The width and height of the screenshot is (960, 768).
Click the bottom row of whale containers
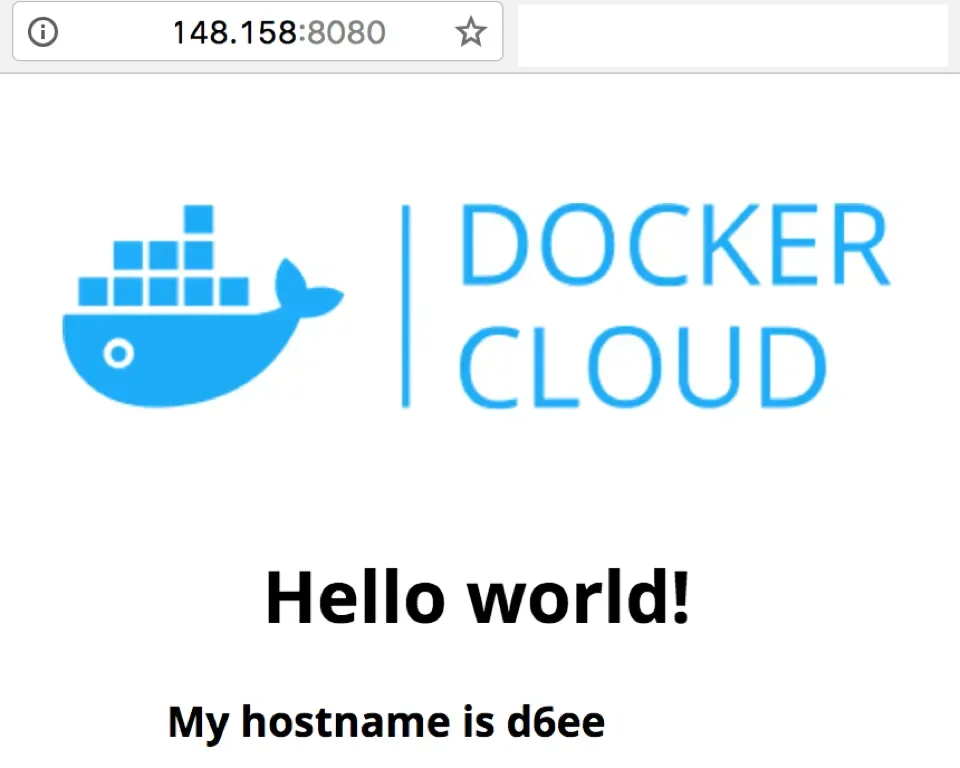click(164, 291)
